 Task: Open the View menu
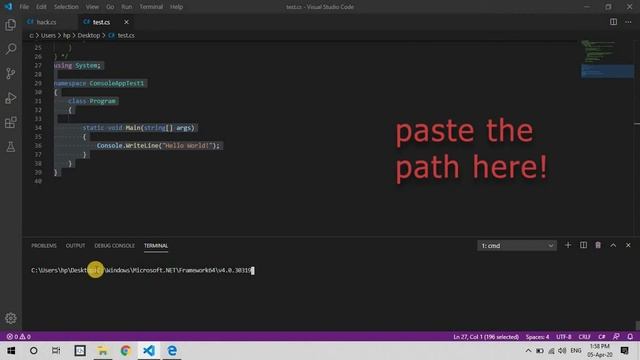tap(92, 7)
